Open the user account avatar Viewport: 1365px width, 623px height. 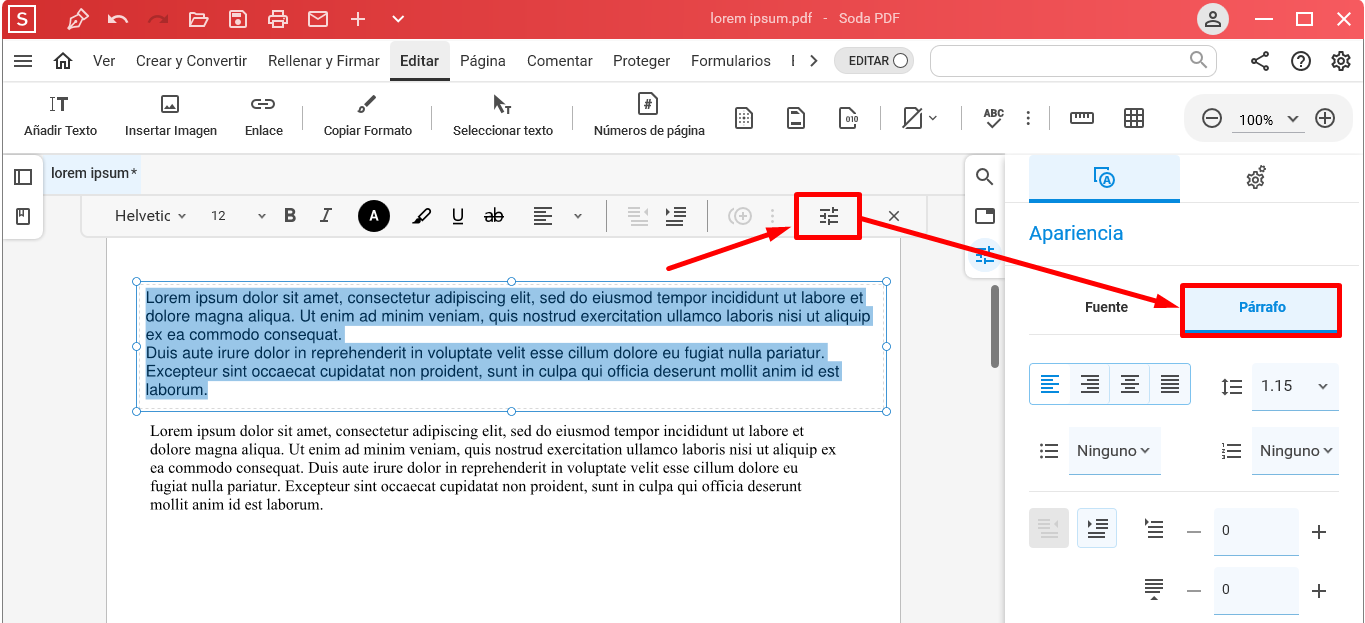click(1213, 19)
